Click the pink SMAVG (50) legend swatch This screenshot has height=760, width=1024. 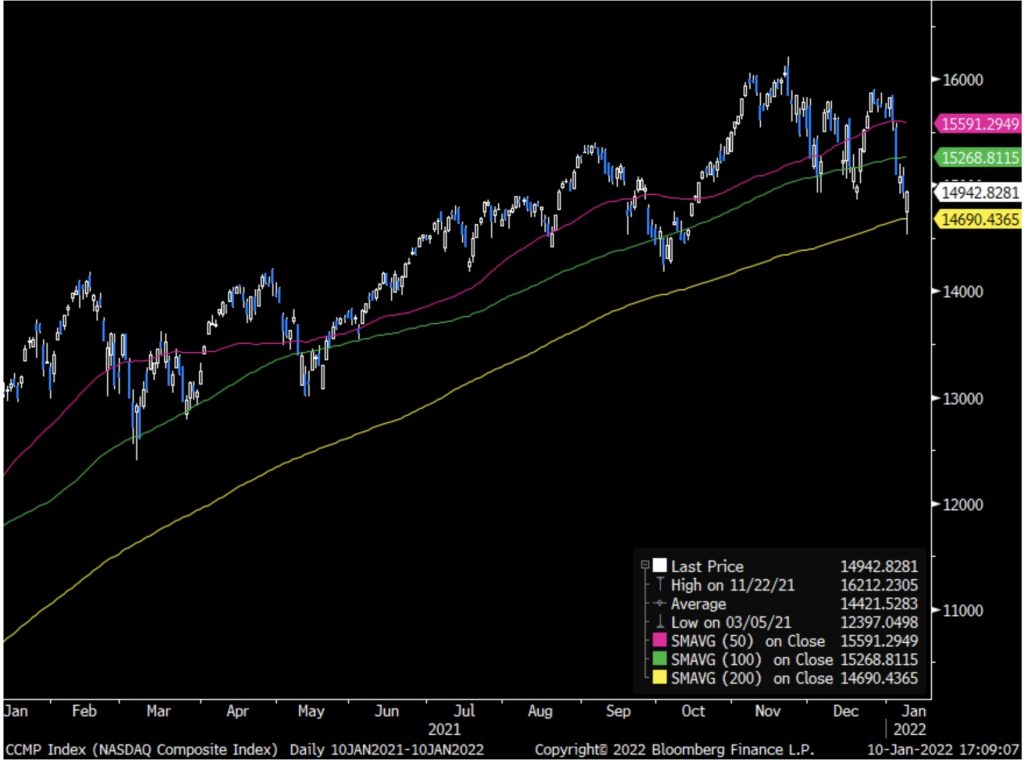[659, 641]
